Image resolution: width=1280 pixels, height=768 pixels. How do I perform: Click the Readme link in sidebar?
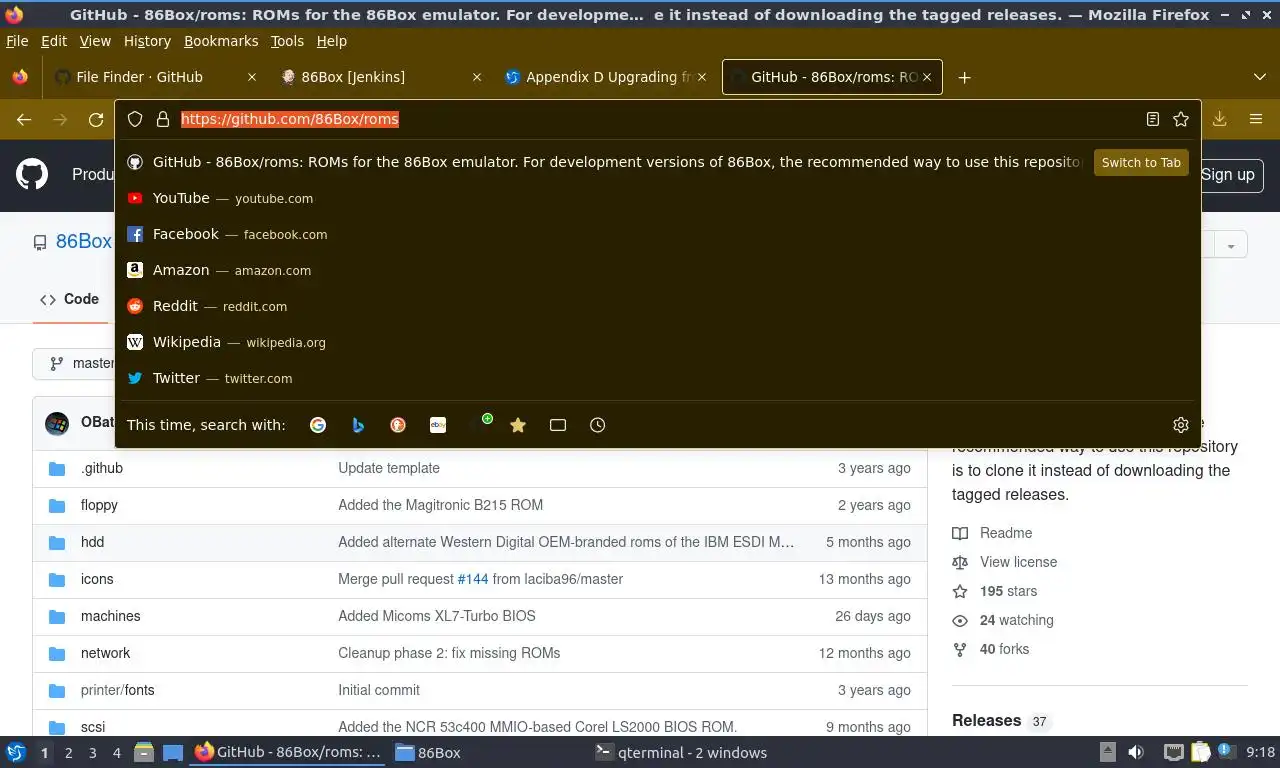[x=1006, y=533]
